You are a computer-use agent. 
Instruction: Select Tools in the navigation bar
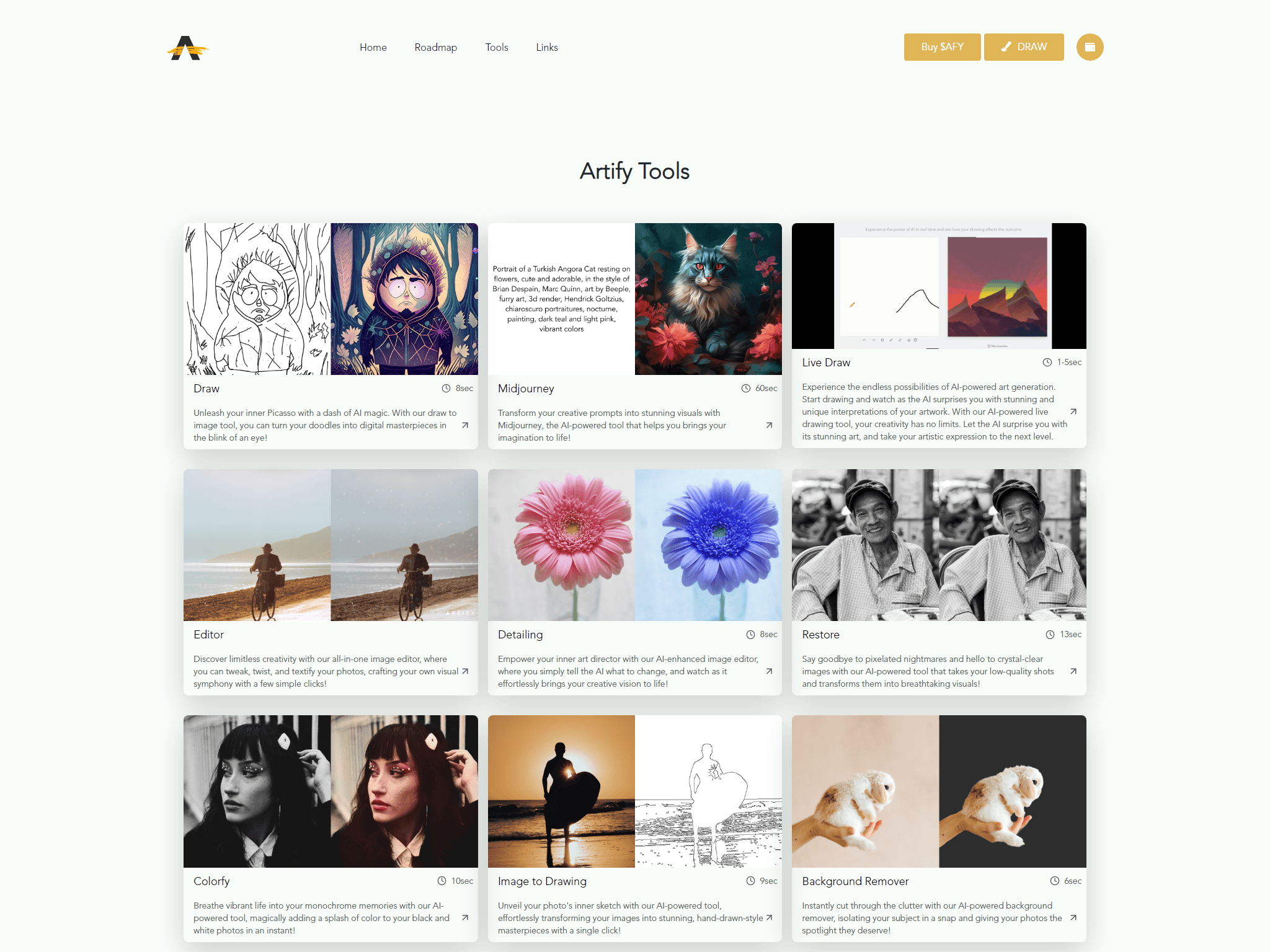pos(496,47)
